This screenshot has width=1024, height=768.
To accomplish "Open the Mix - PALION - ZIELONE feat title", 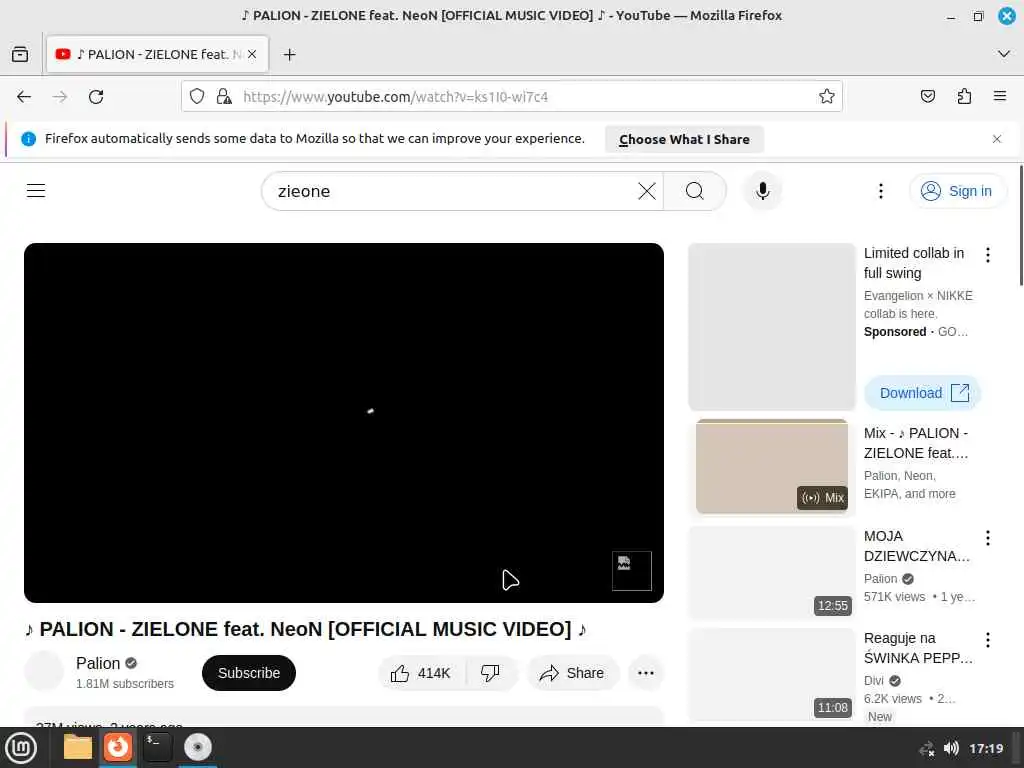I will [x=916, y=443].
